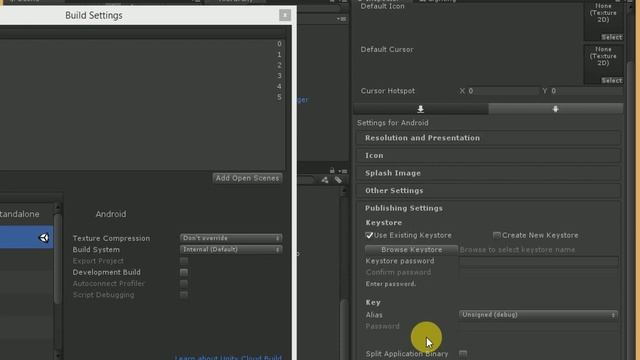Image resolution: width=640 pixels, height=360 pixels.
Task: Close the Build Settings window
Action: [285, 15]
